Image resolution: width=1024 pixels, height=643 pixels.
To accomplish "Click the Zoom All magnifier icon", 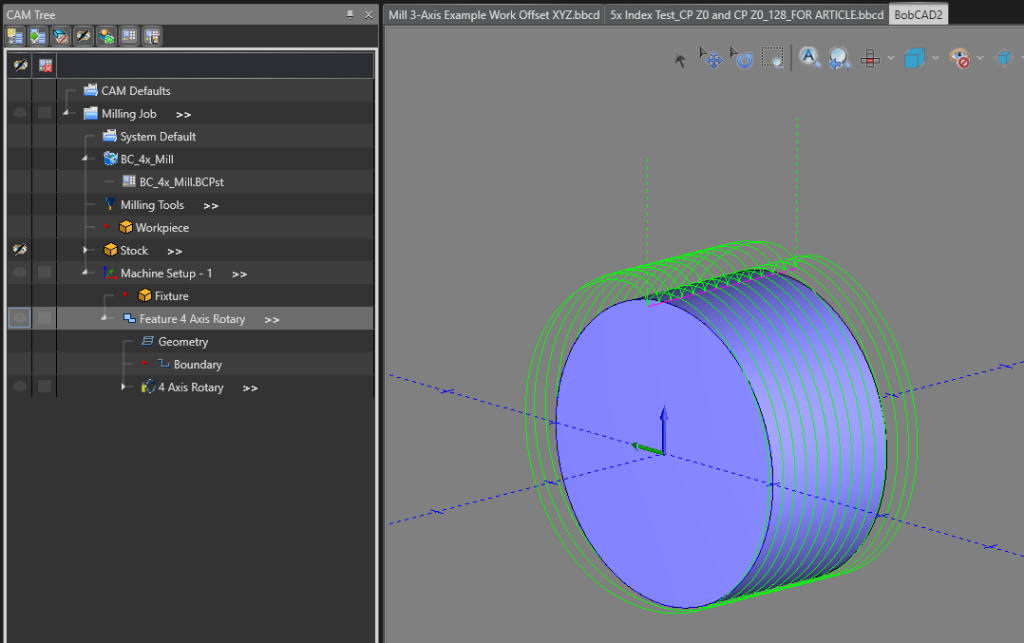I will click(x=808, y=58).
